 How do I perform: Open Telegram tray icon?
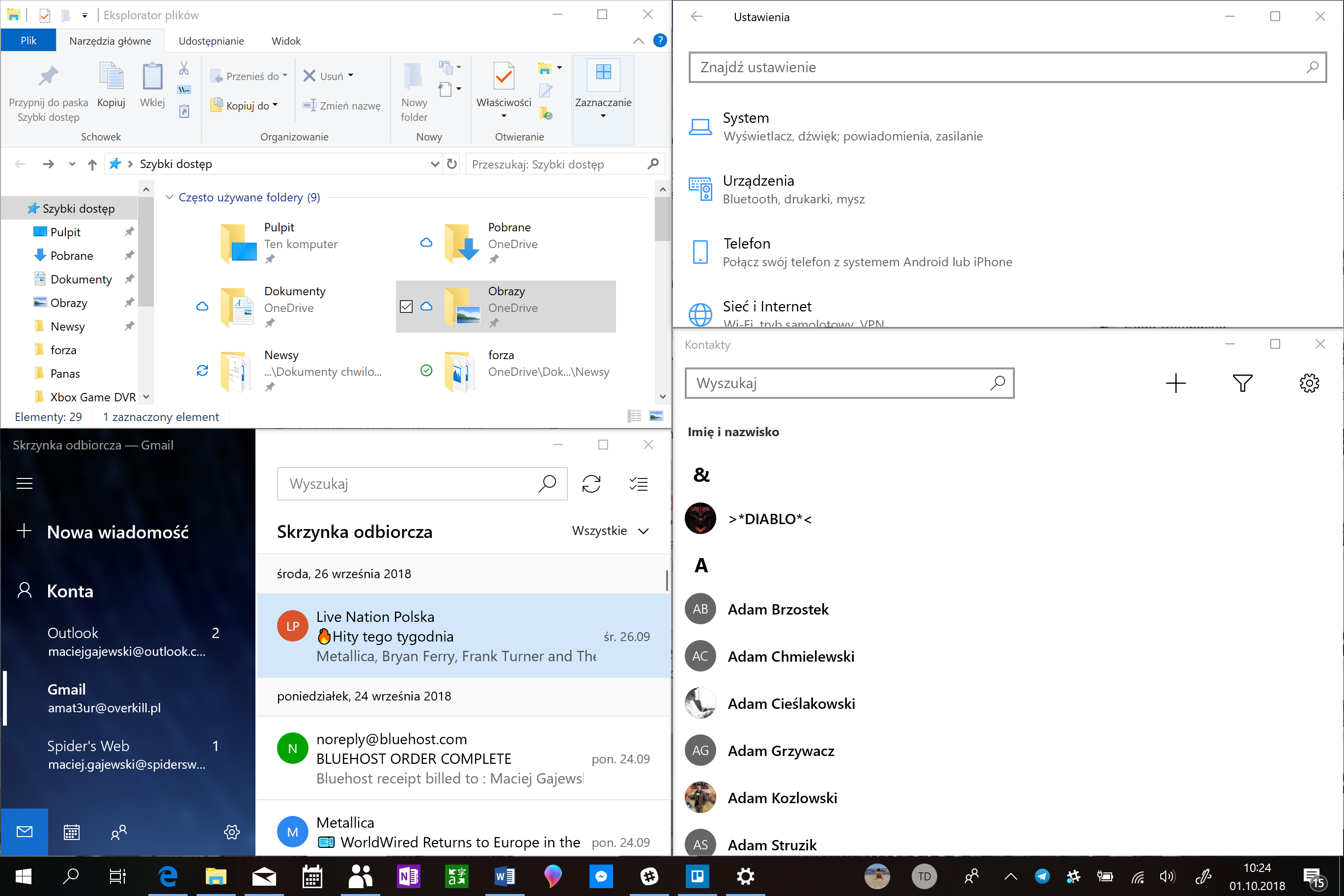[x=1042, y=876]
